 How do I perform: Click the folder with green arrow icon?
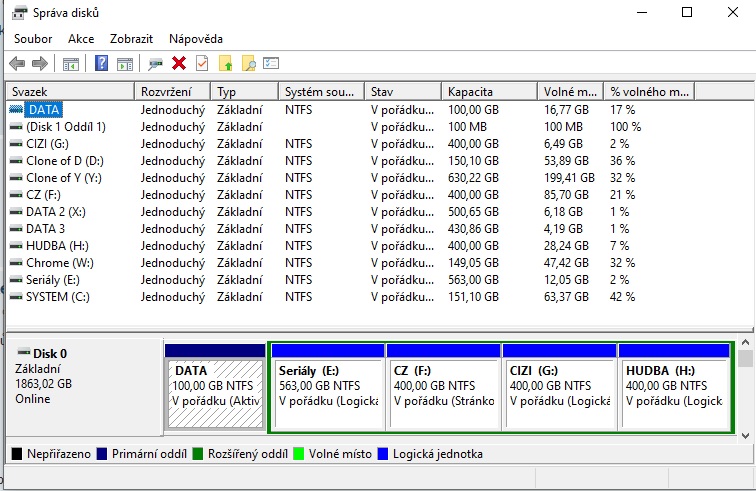[x=226, y=64]
